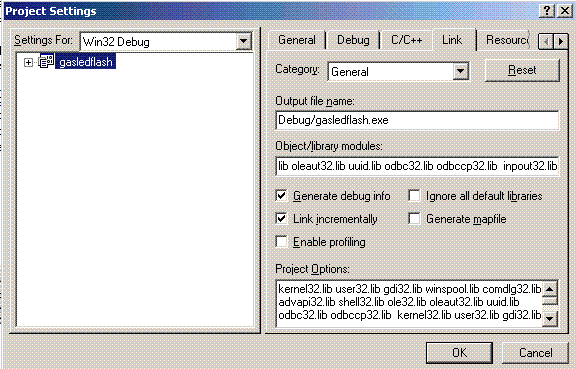Open the Resources tab
This screenshot has width=576, height=369.
click(x=507, y=40)
